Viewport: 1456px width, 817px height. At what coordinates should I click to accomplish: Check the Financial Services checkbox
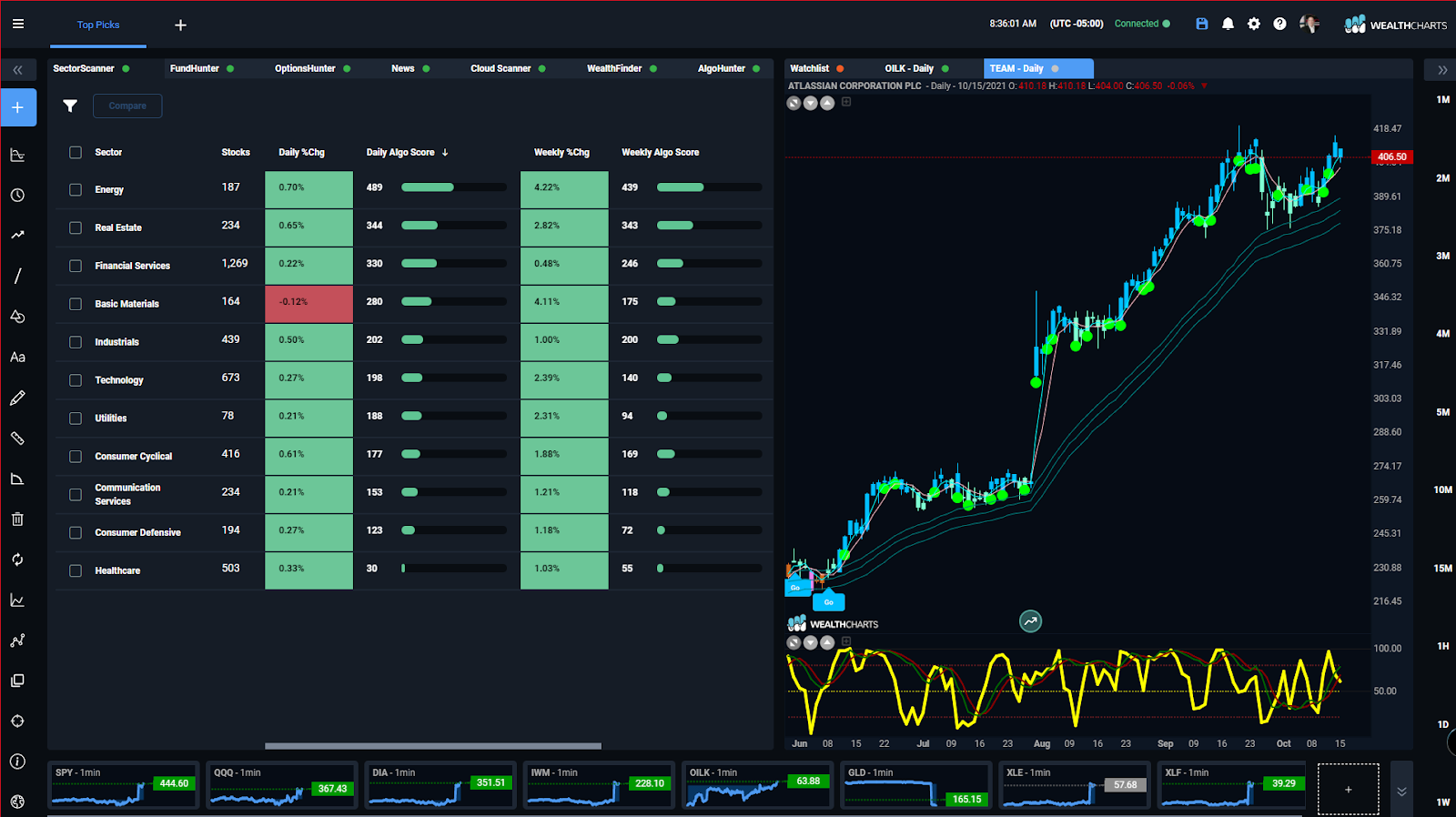76,266
